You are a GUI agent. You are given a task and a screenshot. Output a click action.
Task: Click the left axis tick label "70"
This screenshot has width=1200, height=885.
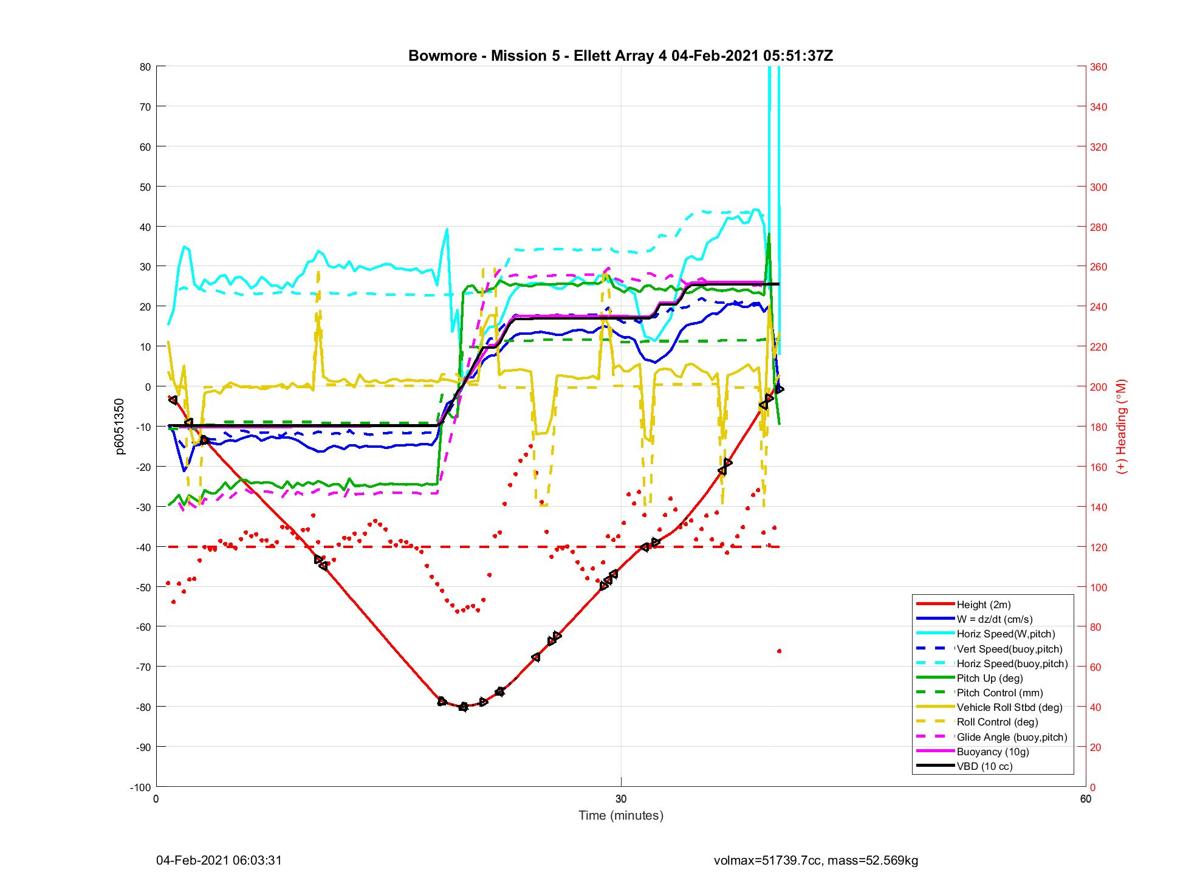tap(144, 107)
